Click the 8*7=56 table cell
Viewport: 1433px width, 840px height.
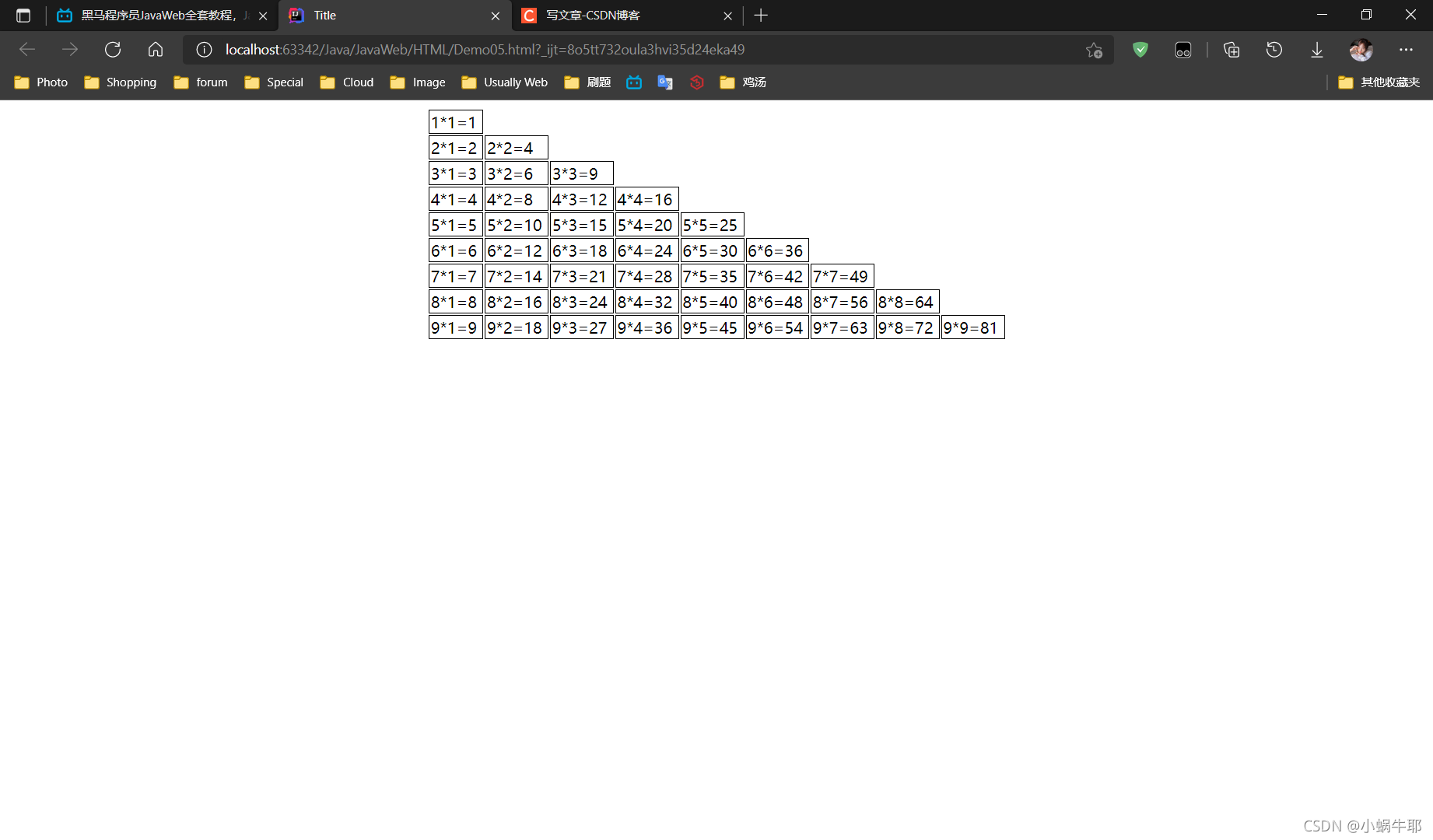[x=843, y=302]
